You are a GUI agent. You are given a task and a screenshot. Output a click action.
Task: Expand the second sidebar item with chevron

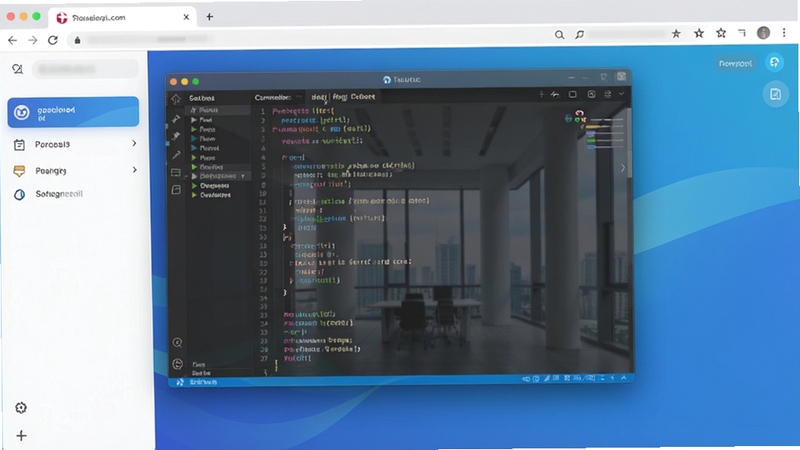[x=134, y=143]
